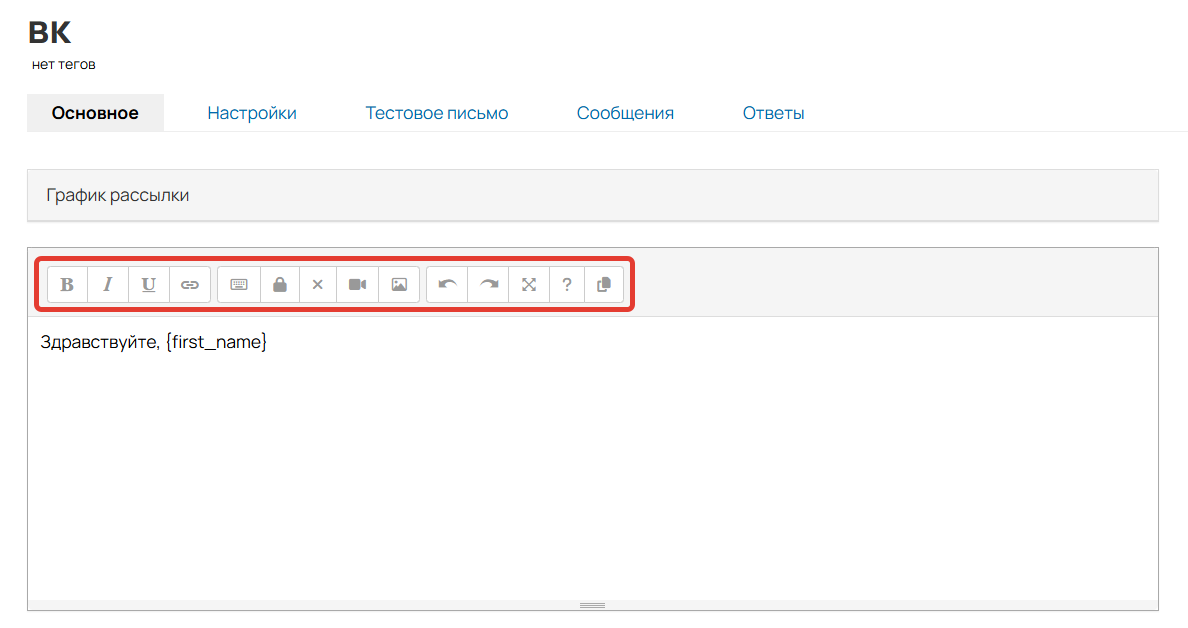Switch to the Основное tab
Viewport: 1188px width, 628px height.
(95, 113)
